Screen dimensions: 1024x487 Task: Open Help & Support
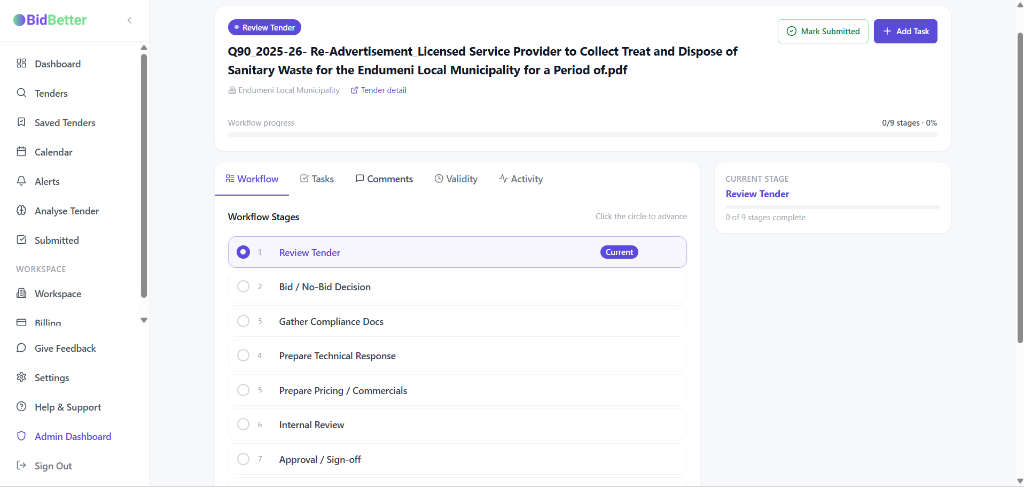(x=68, y=407)
